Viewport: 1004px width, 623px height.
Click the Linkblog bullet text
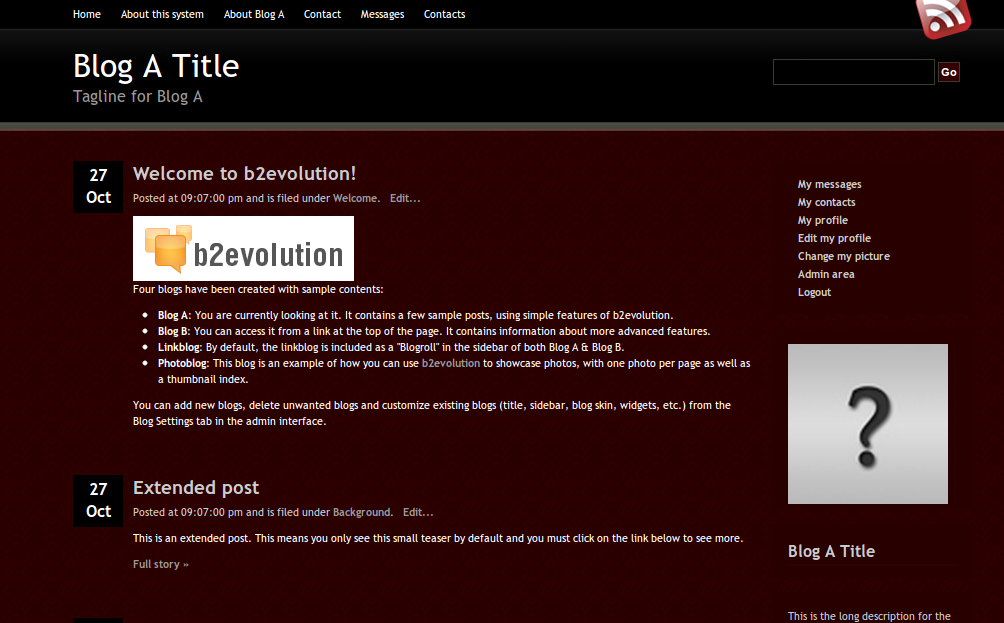point(391,347)
